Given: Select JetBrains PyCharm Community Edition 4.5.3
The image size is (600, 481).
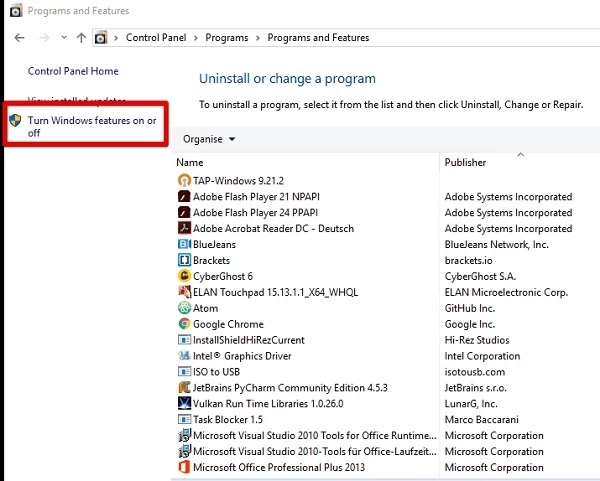Looking at the screenshot, I should (290, 388).
